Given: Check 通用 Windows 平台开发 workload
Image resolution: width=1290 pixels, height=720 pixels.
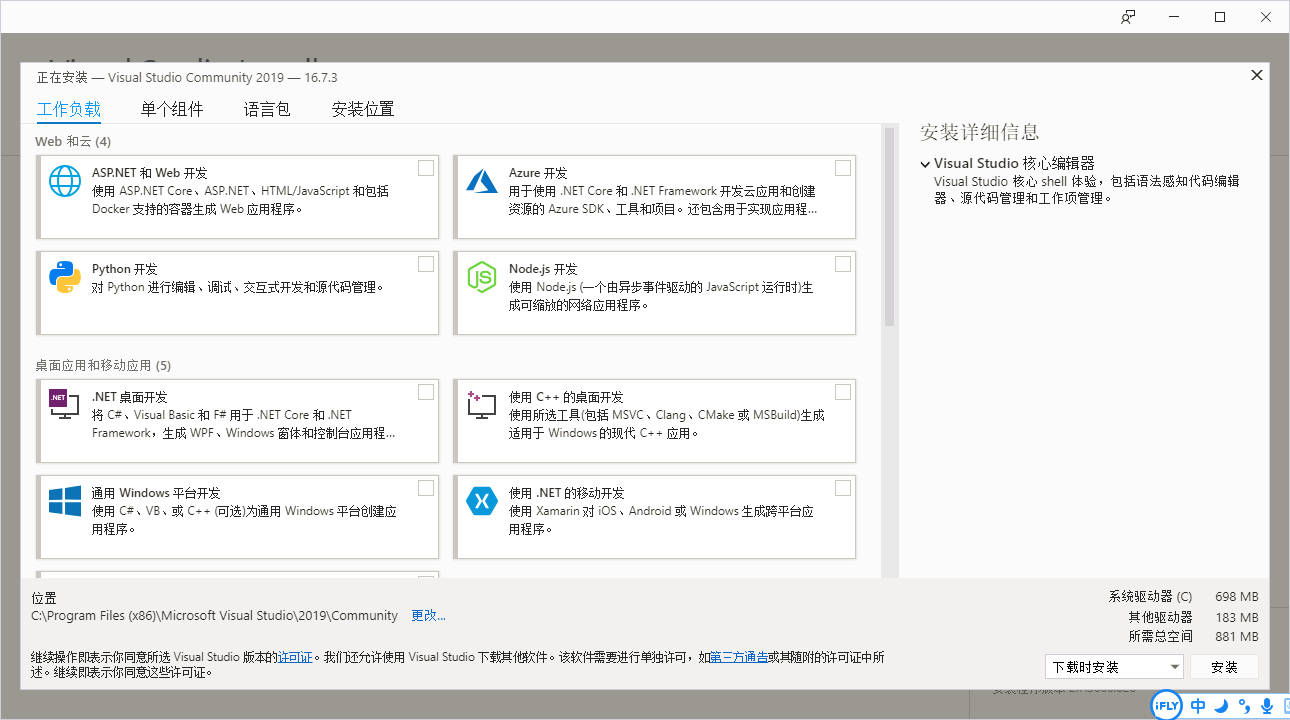Looking at the screenshot, I should [426, 488].
